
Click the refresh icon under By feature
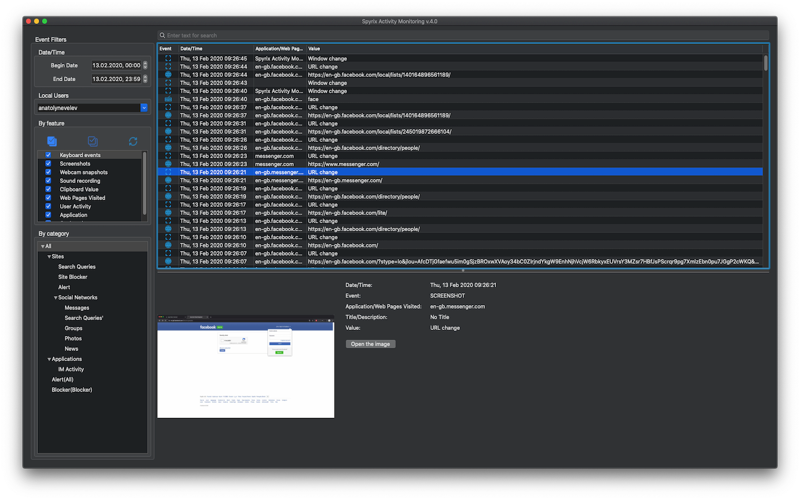point(133,141)
